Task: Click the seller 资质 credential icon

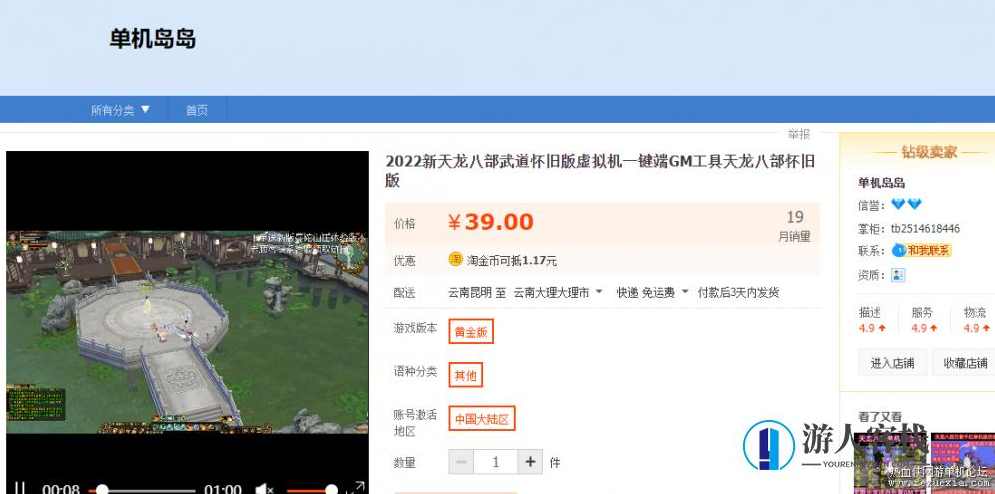Action: pyautogui.click(x=898, y=275)
